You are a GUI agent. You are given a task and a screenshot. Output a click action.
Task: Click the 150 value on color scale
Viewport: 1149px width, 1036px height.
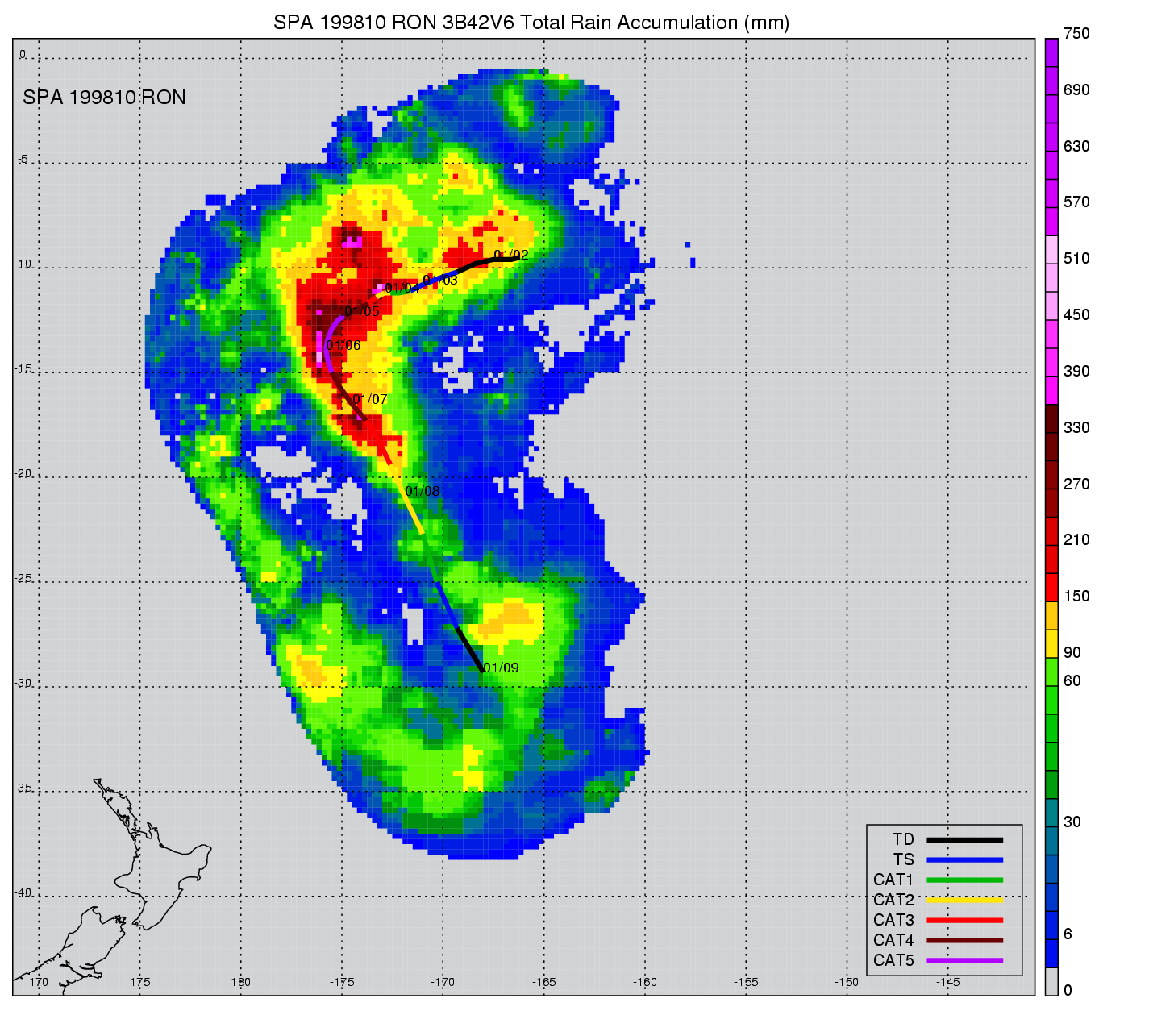point(1076,596)
